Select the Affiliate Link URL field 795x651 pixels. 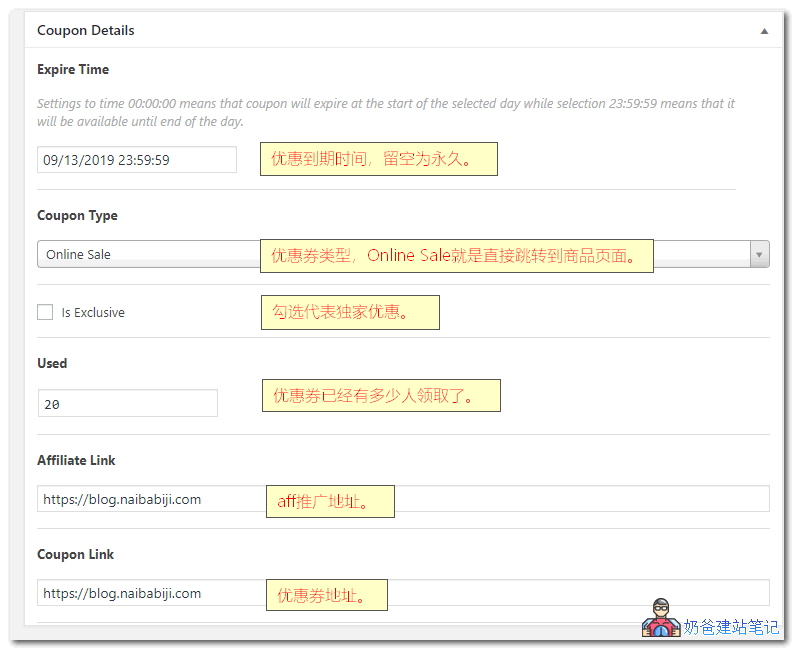(x=150, y=499)
